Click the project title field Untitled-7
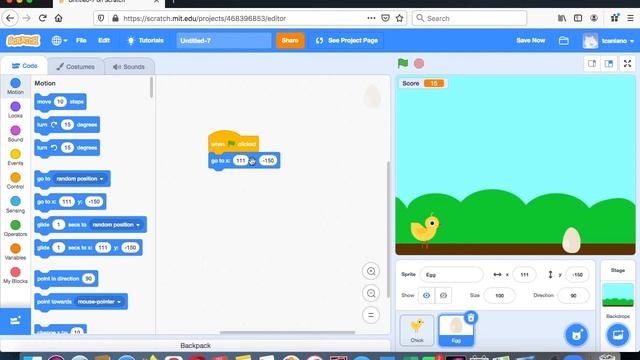 [224, 40]
